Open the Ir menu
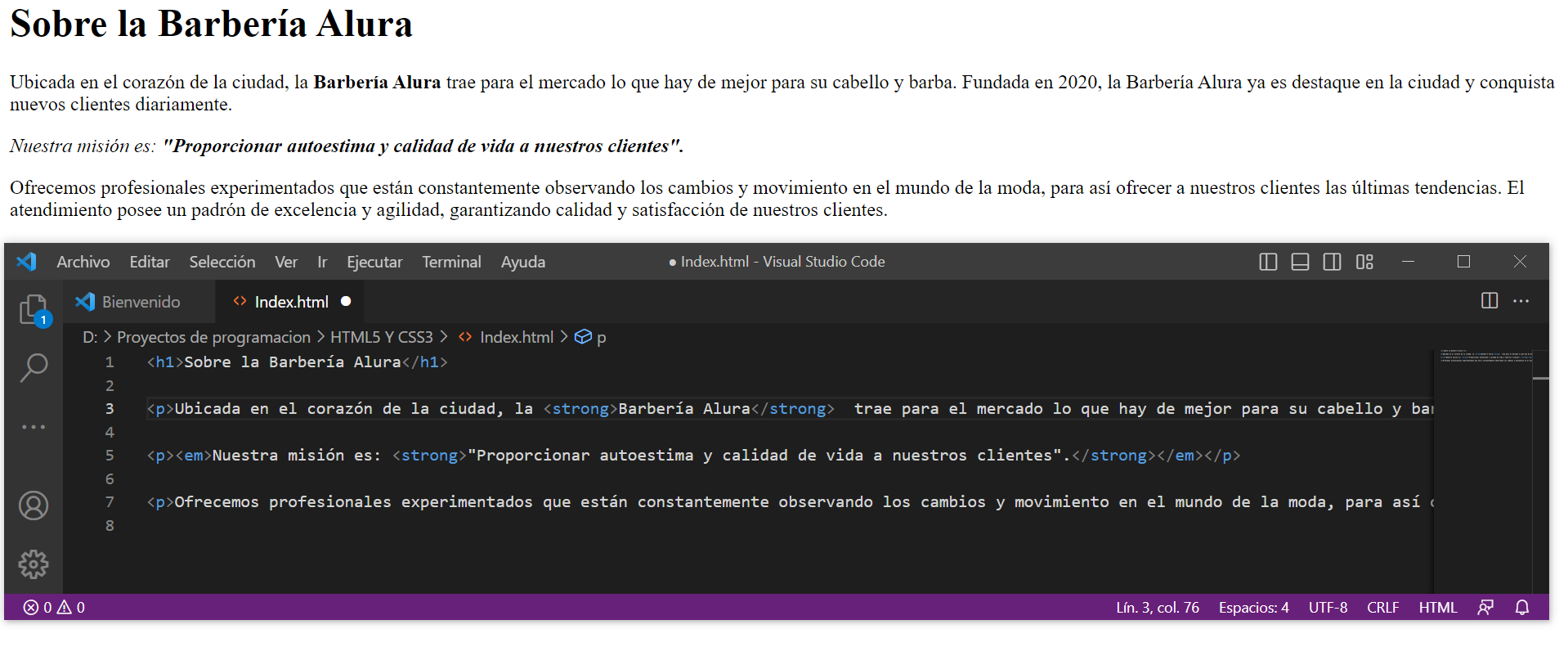1568x647 pixels. (x=322, y=262)
